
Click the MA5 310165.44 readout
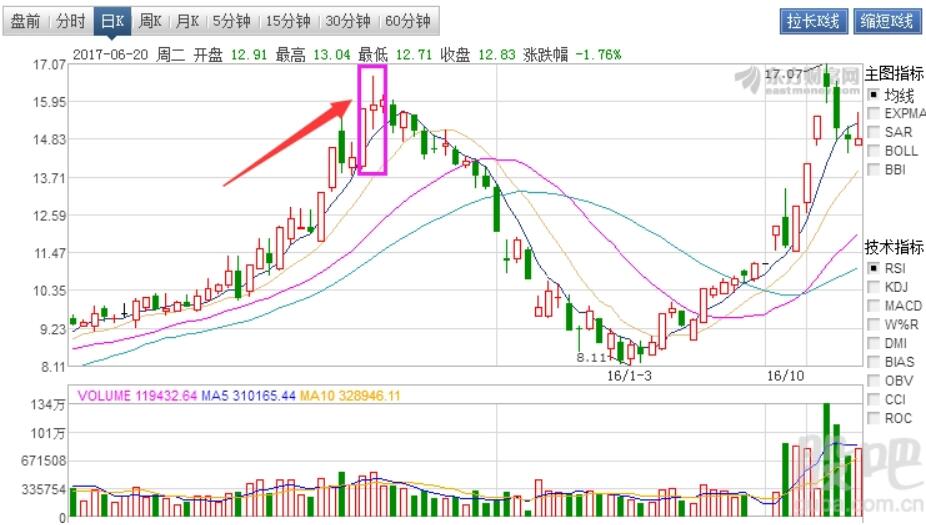[248, 396]
